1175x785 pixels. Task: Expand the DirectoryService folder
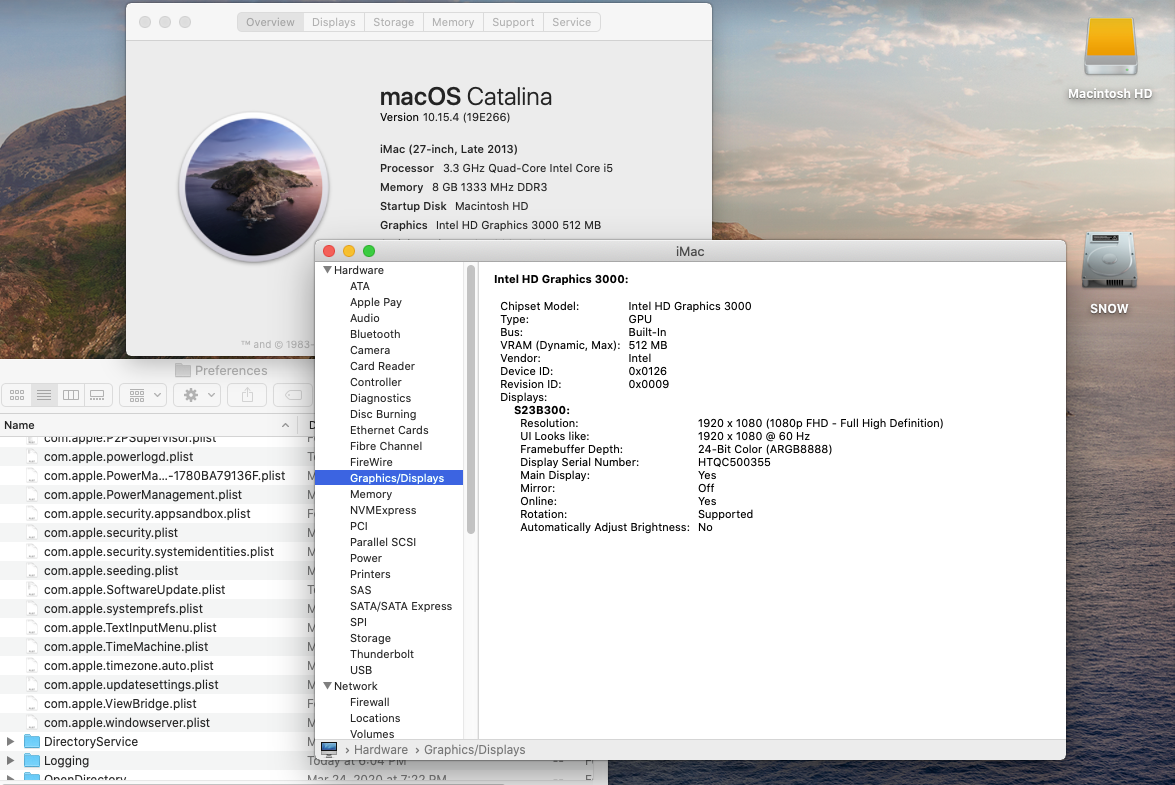(x=10, y=742)
